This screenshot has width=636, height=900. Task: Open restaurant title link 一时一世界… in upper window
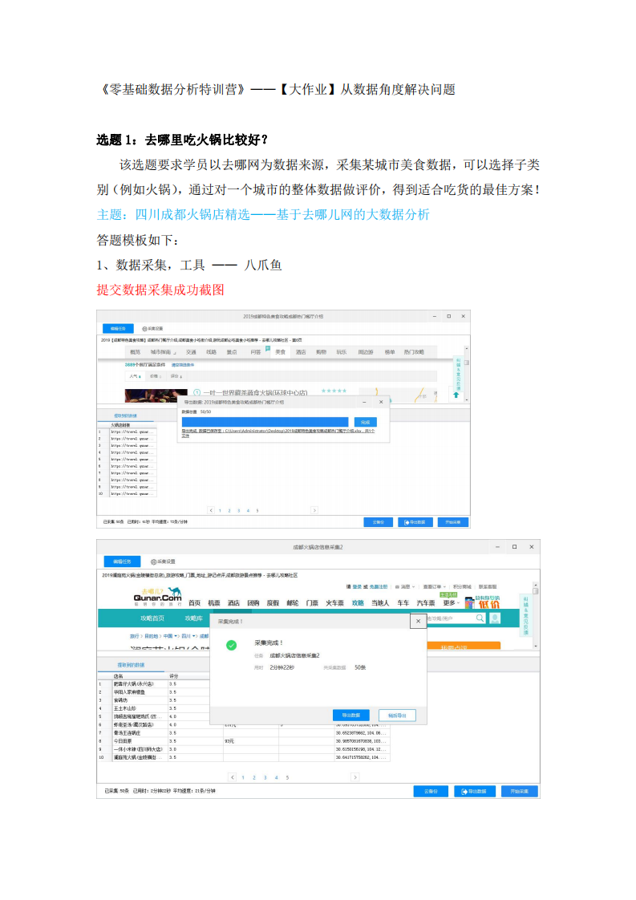(x=255, y=393)
